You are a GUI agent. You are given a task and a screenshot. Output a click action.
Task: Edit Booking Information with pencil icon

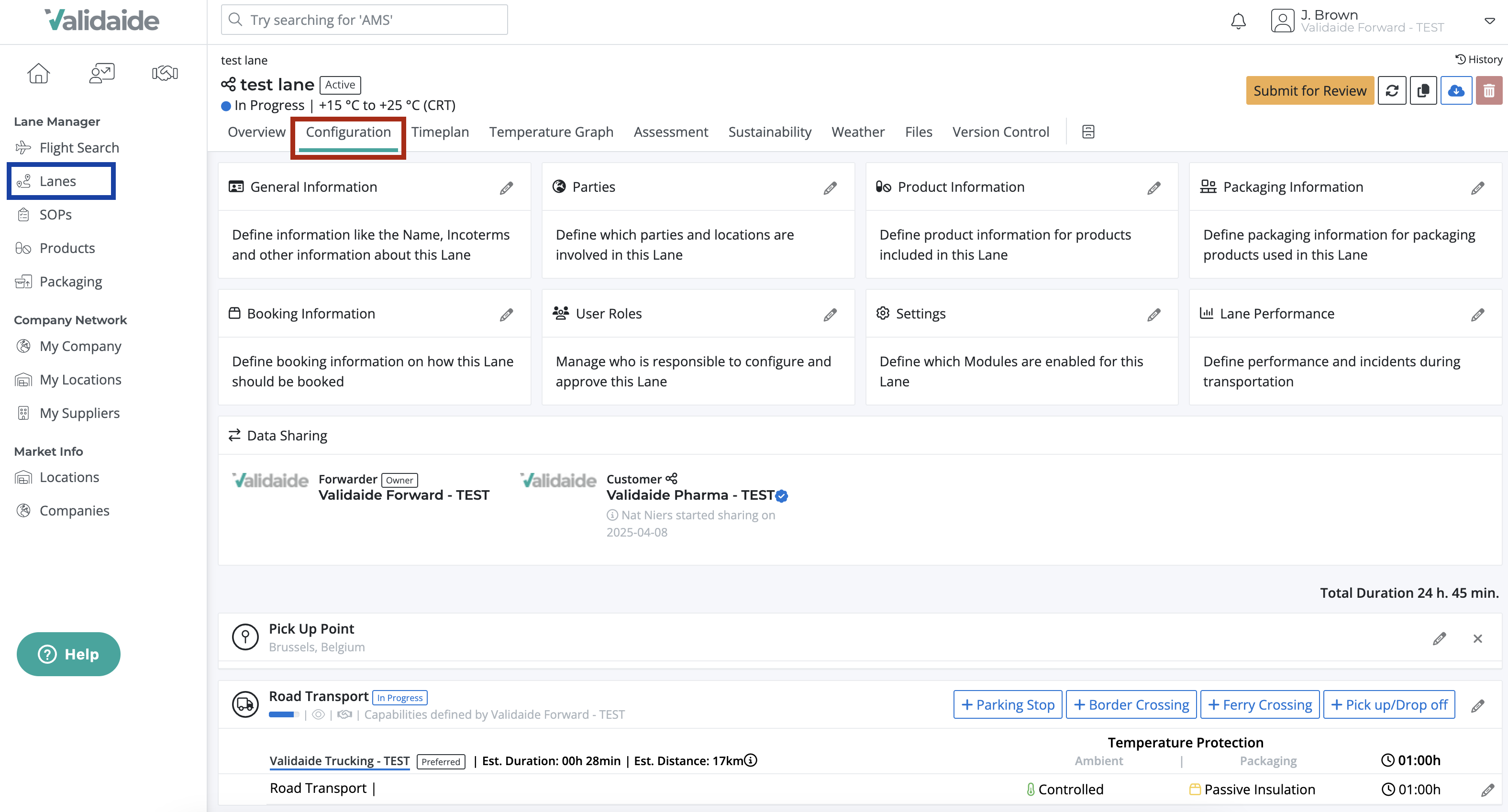point(506,315)
